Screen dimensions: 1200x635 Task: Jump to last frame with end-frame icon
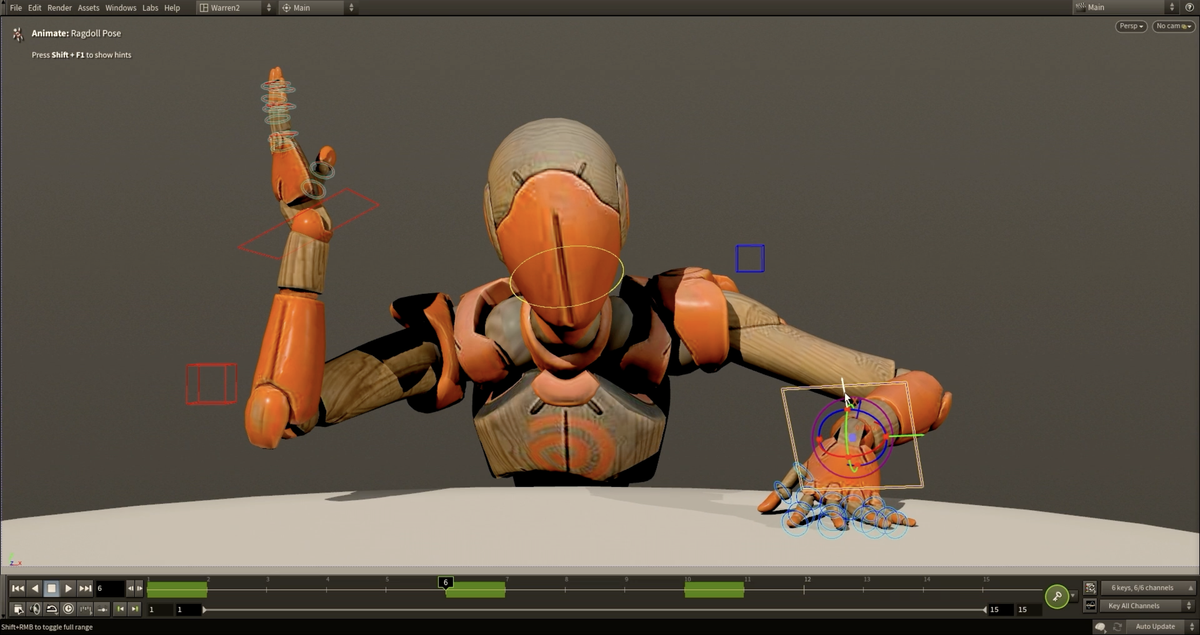(x=86, y=588)
